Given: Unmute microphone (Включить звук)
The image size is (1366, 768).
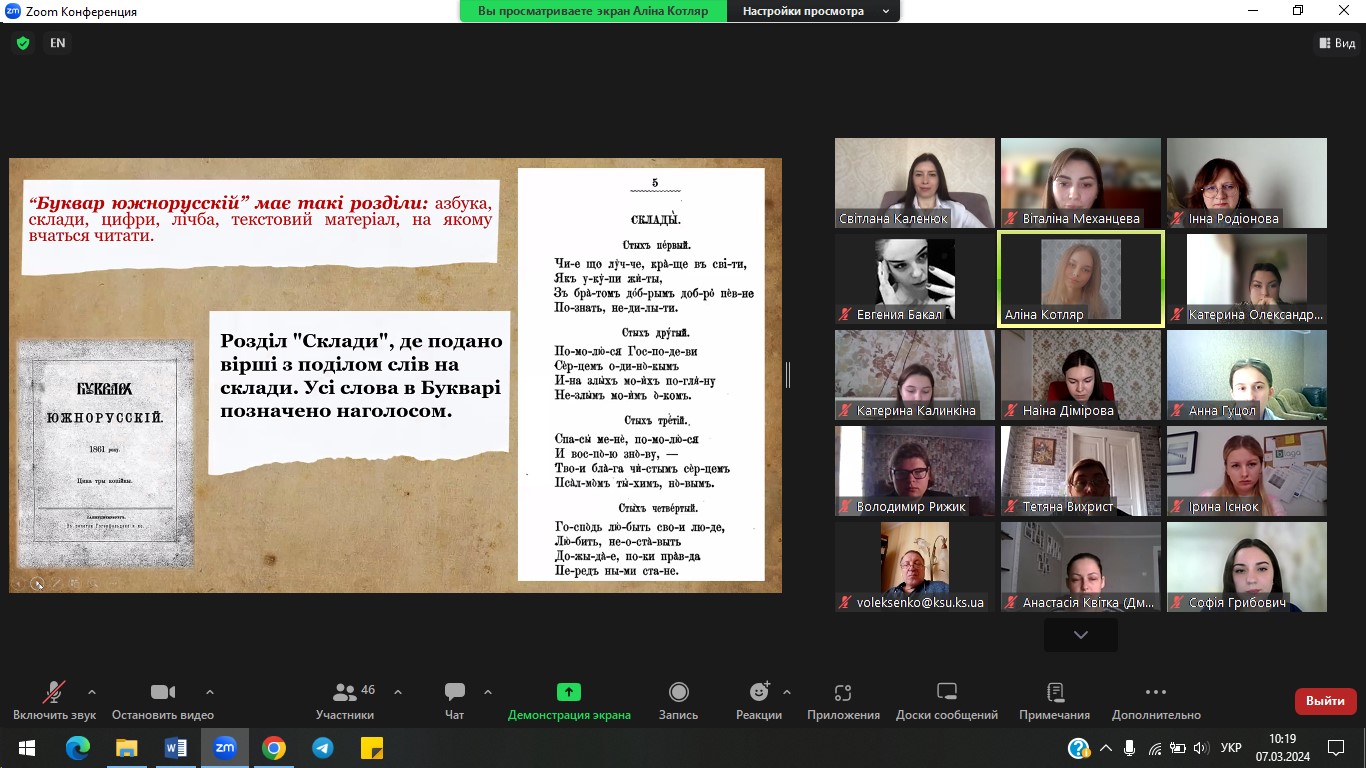Looking at the screenshot, I should tap(54, 700).
